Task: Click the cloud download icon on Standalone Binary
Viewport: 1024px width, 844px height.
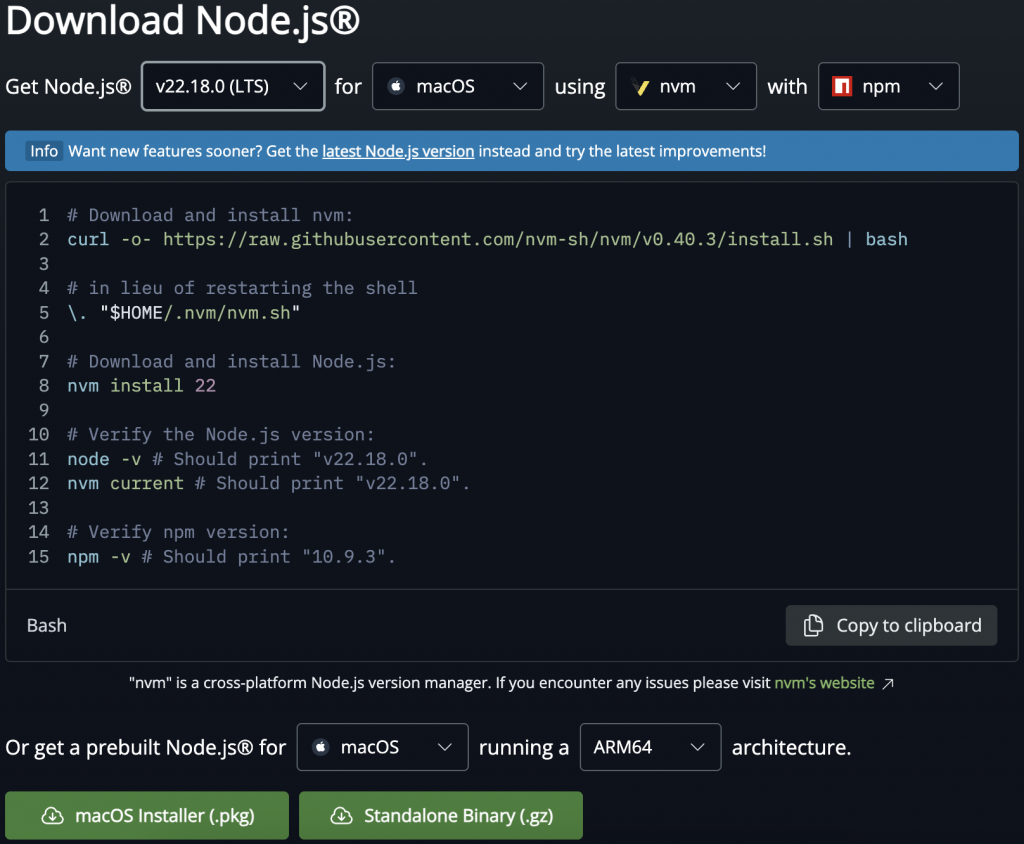Action: coord(342,815)
